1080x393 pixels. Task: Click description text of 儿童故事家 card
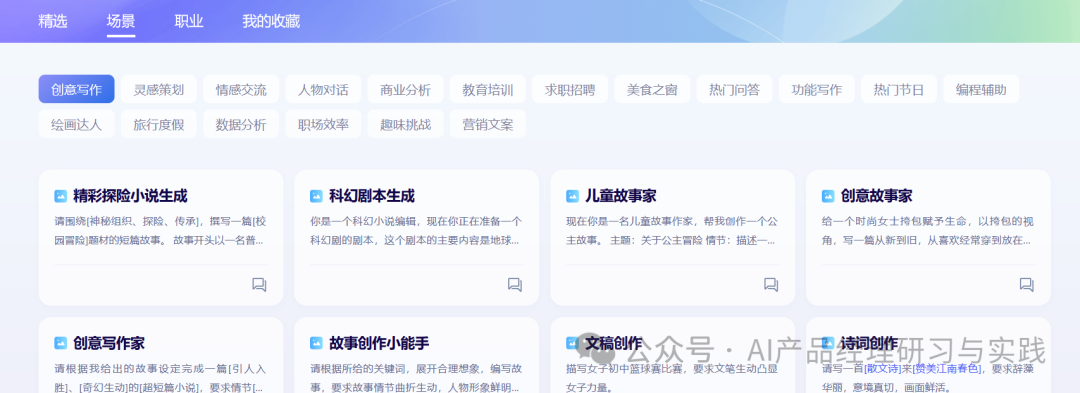coord(672,231)
